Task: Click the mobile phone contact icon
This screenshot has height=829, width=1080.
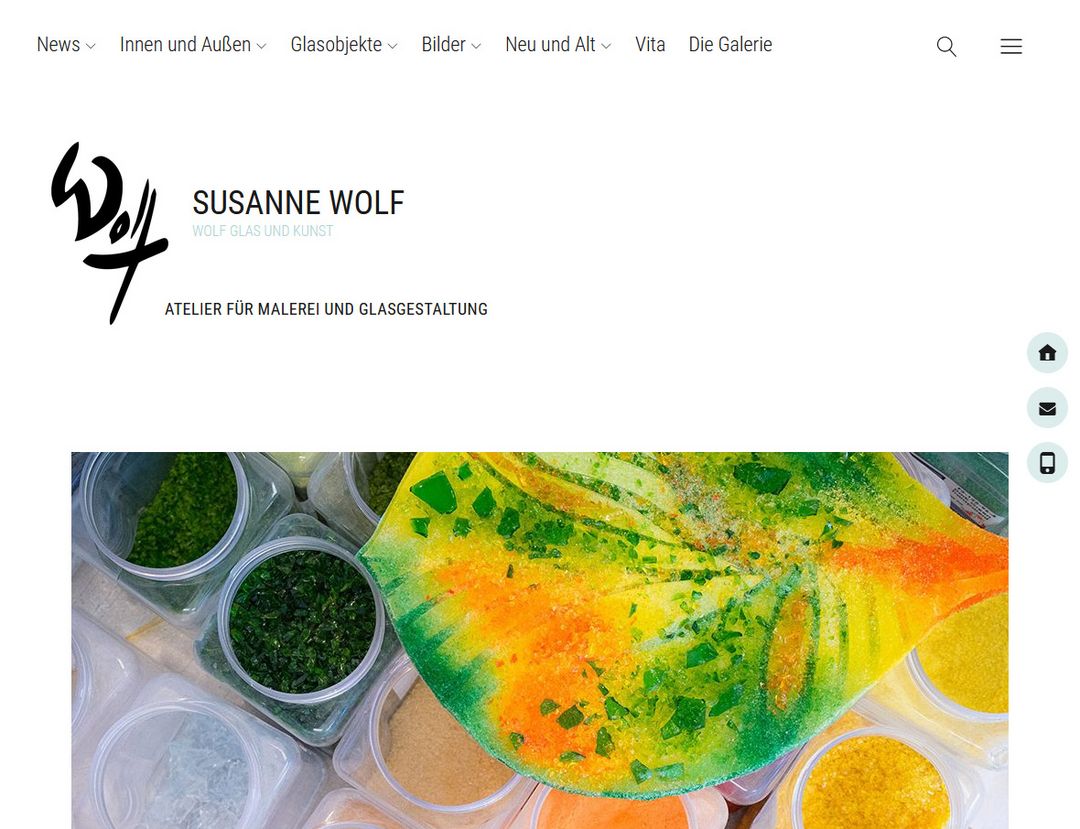Action: 1047,463
